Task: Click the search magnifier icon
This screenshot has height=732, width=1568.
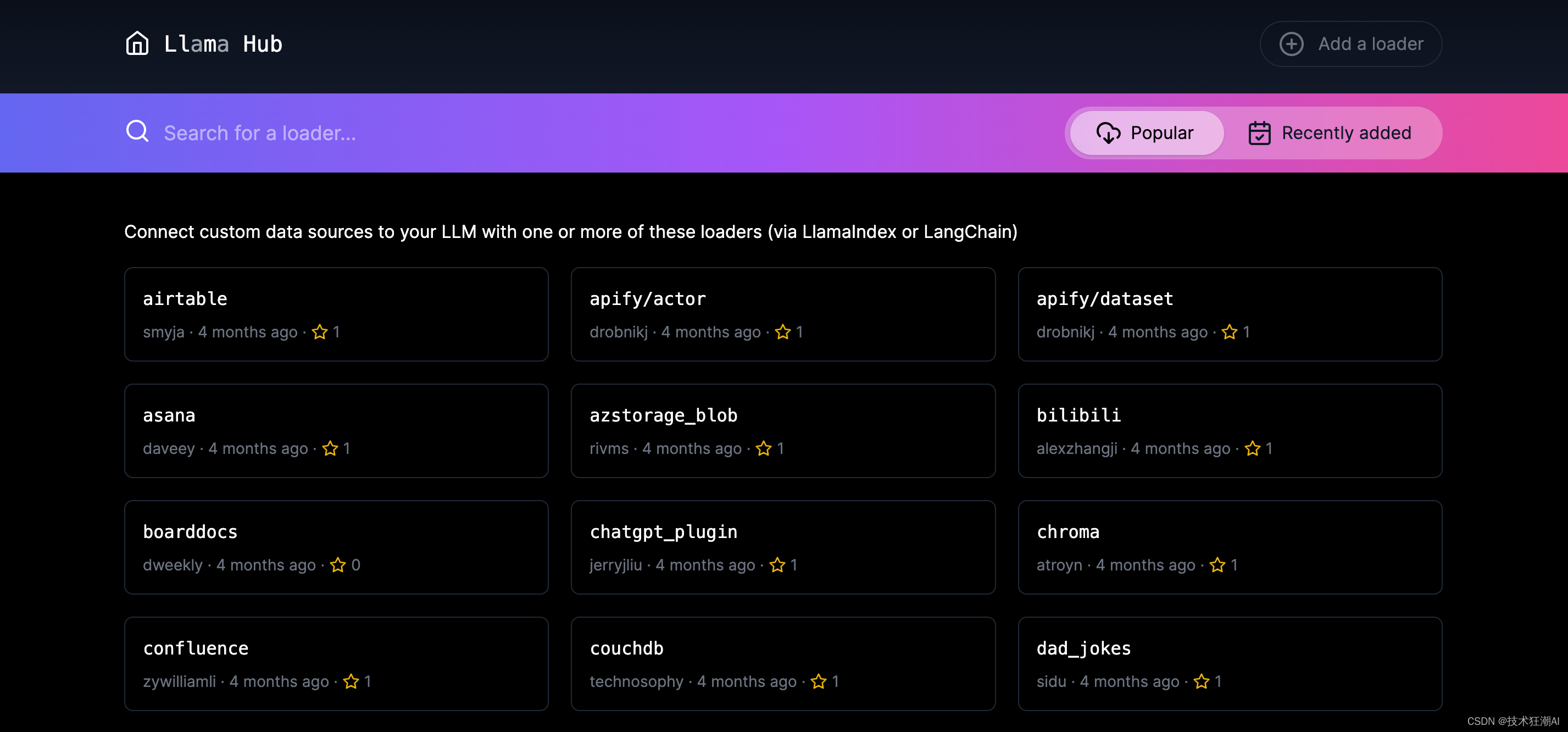Action: [x=137, y=131]
